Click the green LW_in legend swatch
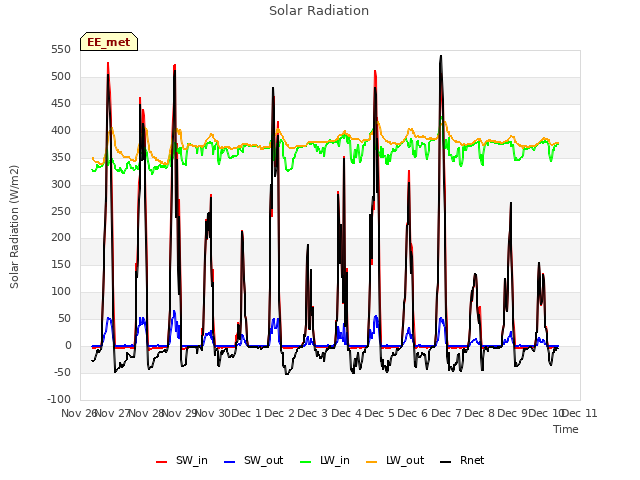Screen dimensions: 640x480 [x=306, y=462]
